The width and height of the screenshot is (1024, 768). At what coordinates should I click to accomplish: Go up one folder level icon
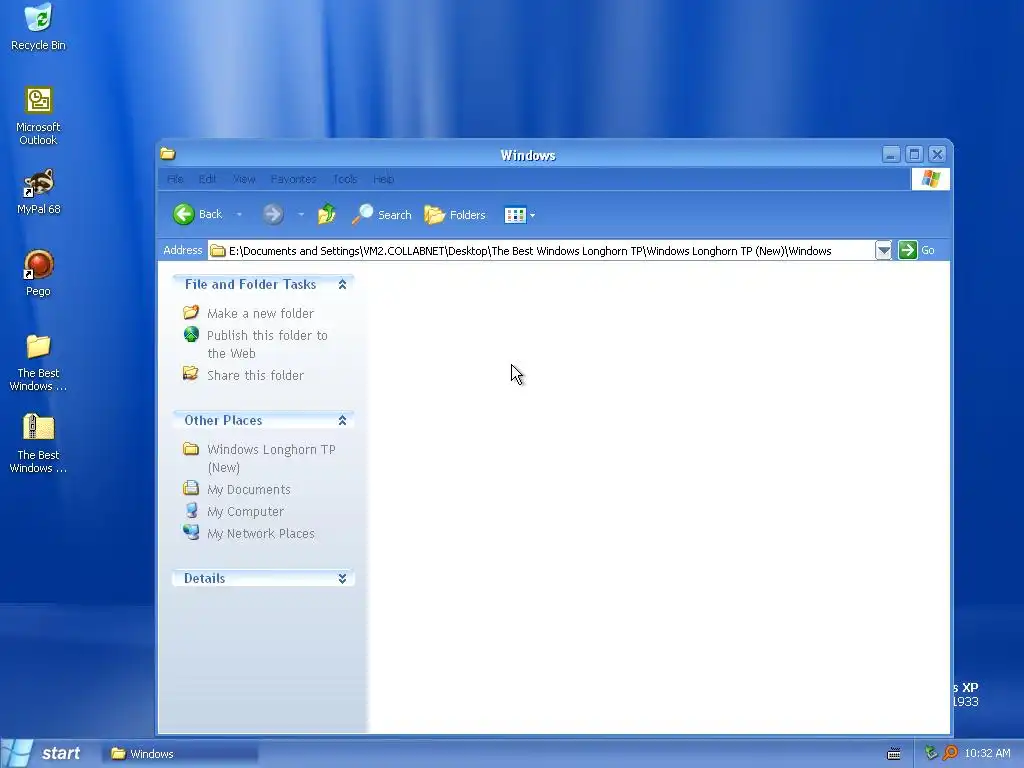coord(327,214)
